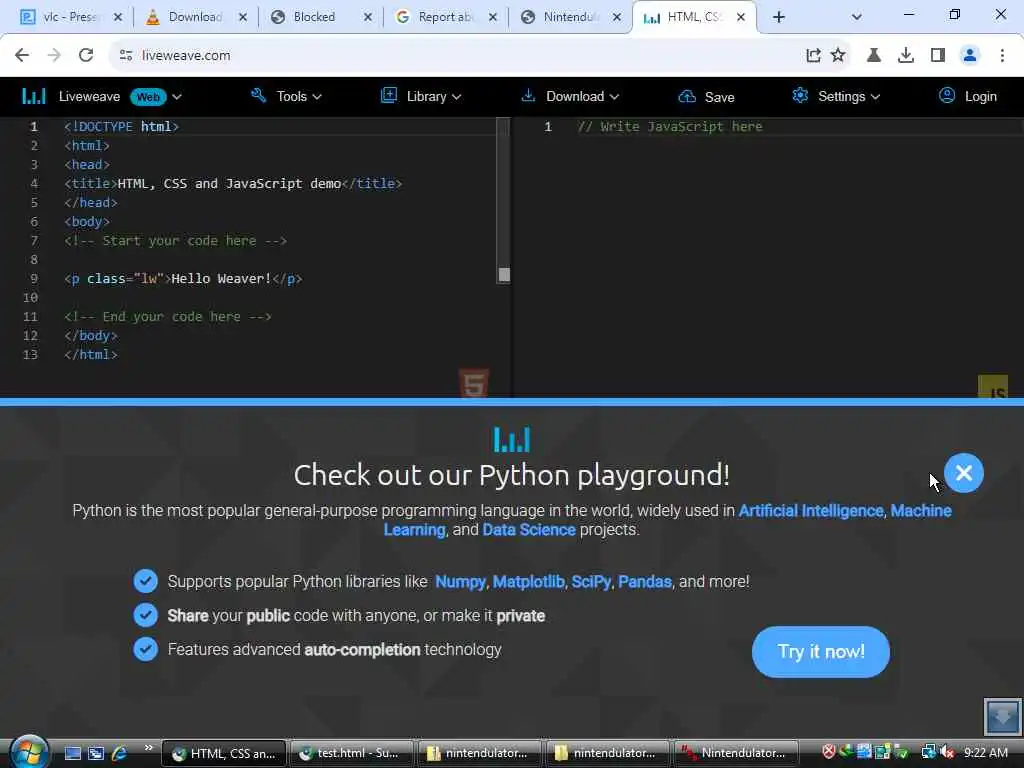Viewport: 1024px width, 768px height.
Task: Bookmark this page with the star
Action: click(x=838, y=56)
